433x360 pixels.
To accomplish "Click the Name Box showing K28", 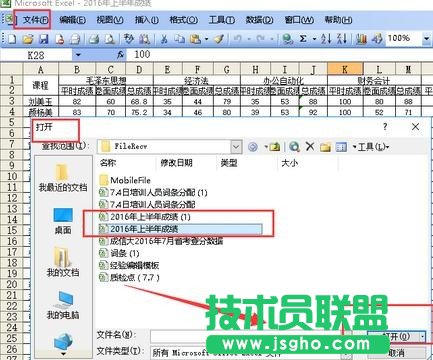I will point(36,55).
